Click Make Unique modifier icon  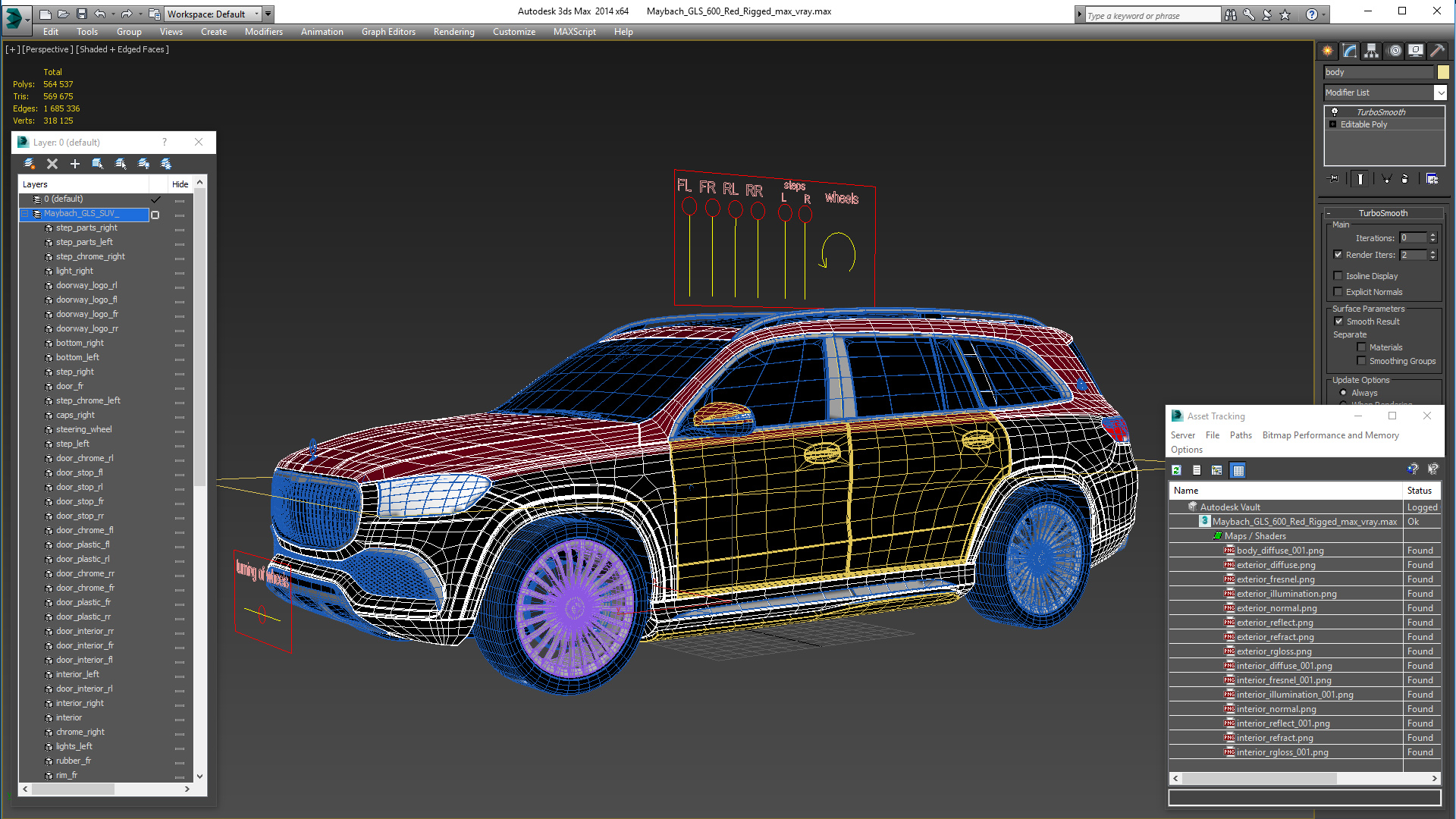pyautogui.click(x=1386, y=179)
